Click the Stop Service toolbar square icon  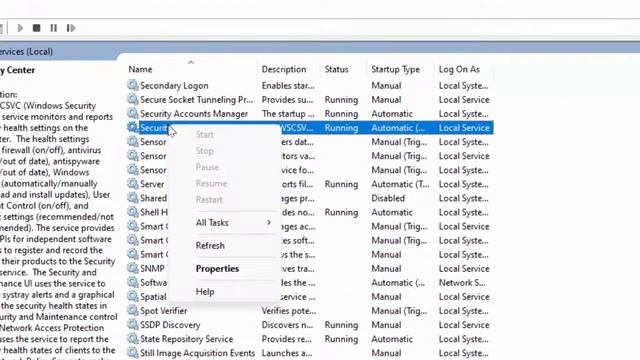tap(37, 28)
